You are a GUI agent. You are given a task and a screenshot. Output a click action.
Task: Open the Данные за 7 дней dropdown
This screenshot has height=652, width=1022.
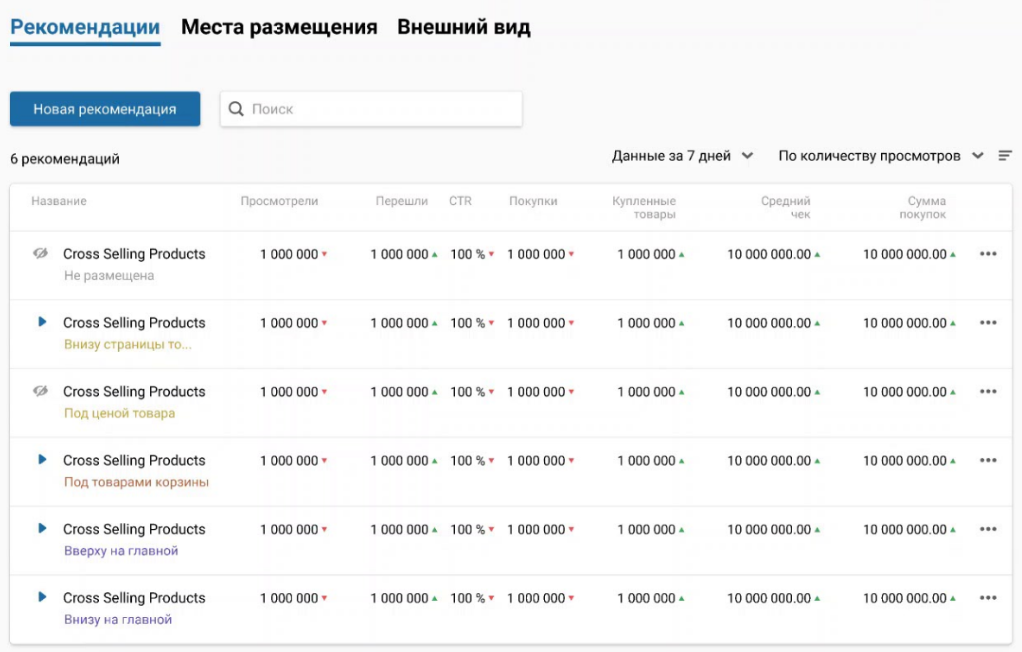pos(682,156)
